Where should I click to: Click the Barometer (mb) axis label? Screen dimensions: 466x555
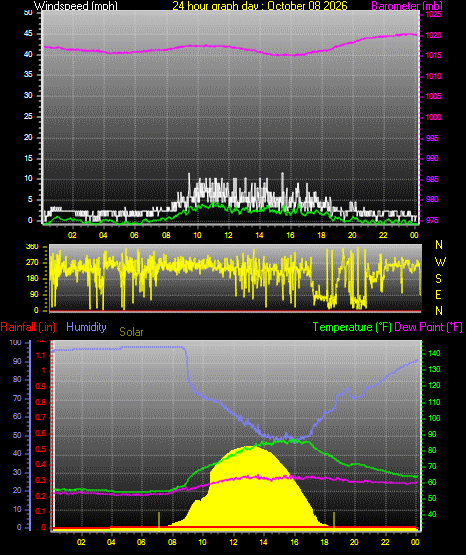(x=407, y=6)
